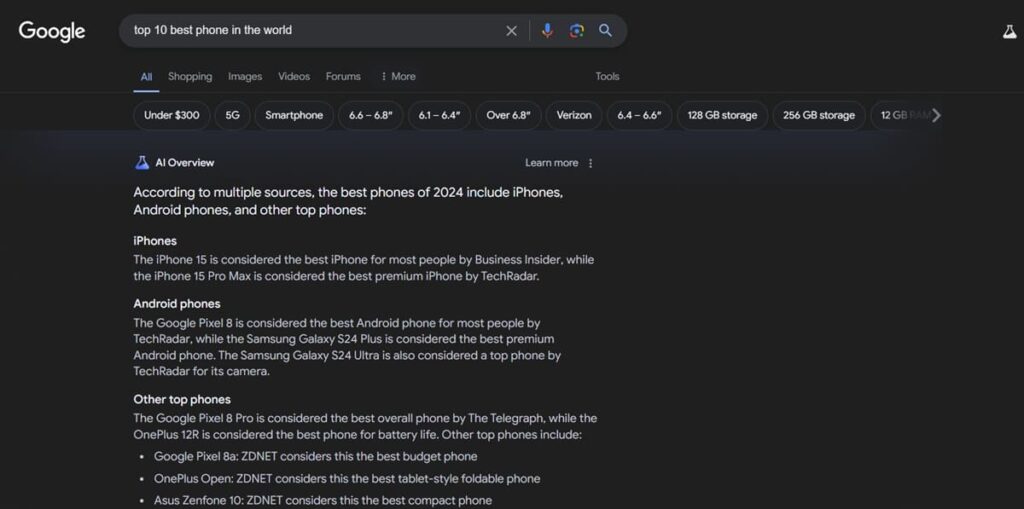Image resolution: width=1024 pixels, height=509 pixels.
Task: Click the AI Overview flask icon
Action: click(x=142, y=163)
